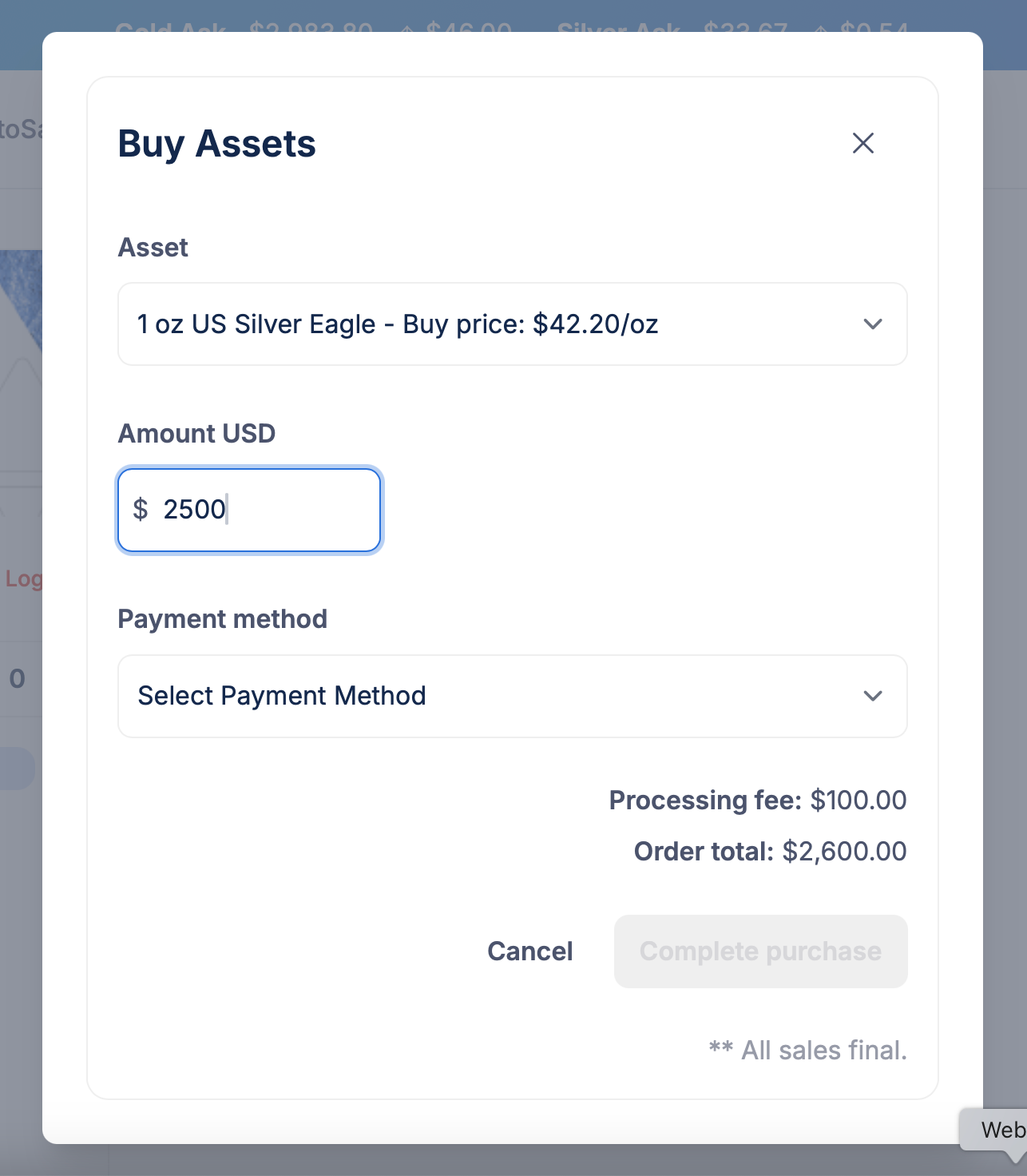Click the Gold Ask price ticker

click(313, 30)
